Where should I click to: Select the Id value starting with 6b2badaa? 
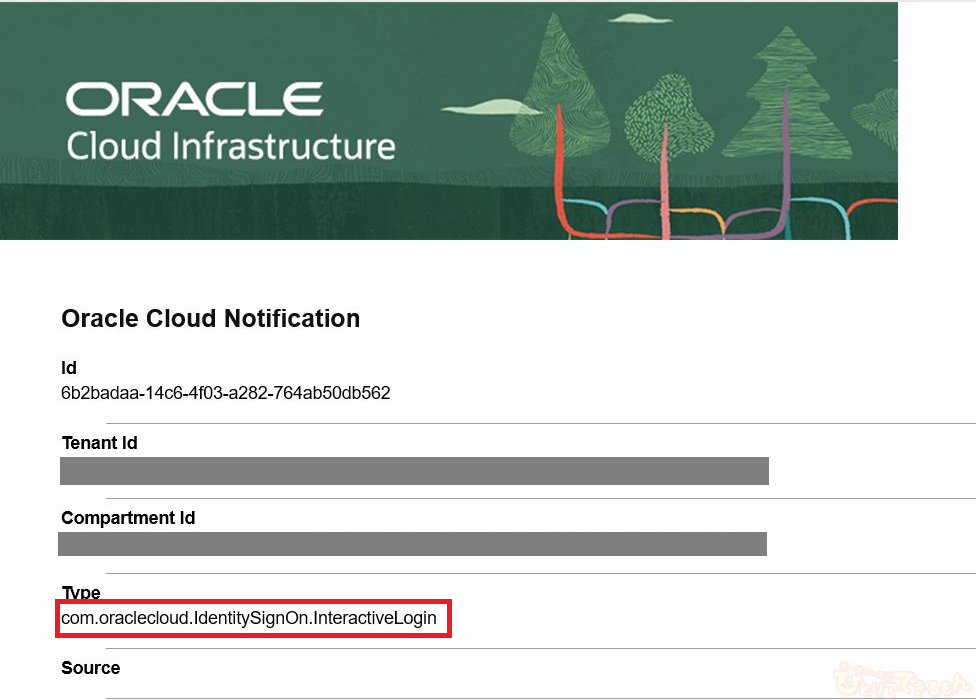tap(225, 393)
